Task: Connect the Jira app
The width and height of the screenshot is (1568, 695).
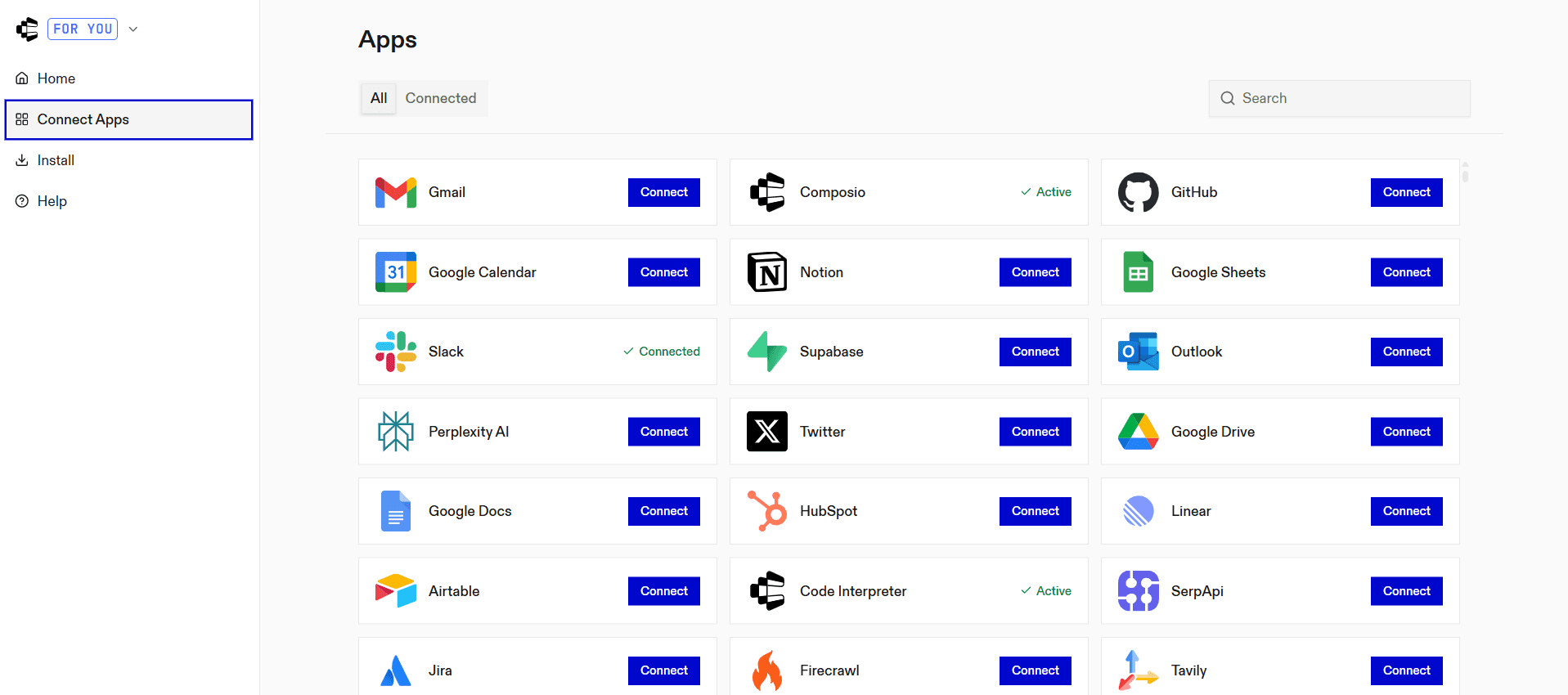Action: pyautogui.click(x=664, y=670)
